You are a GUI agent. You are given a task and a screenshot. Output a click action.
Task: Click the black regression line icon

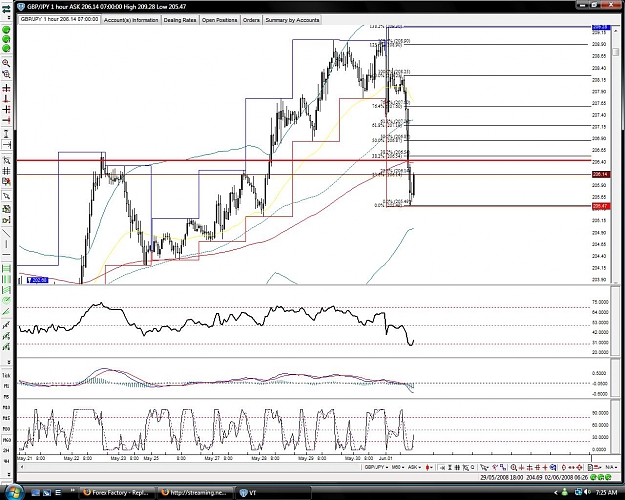click(x=6, y=325)
